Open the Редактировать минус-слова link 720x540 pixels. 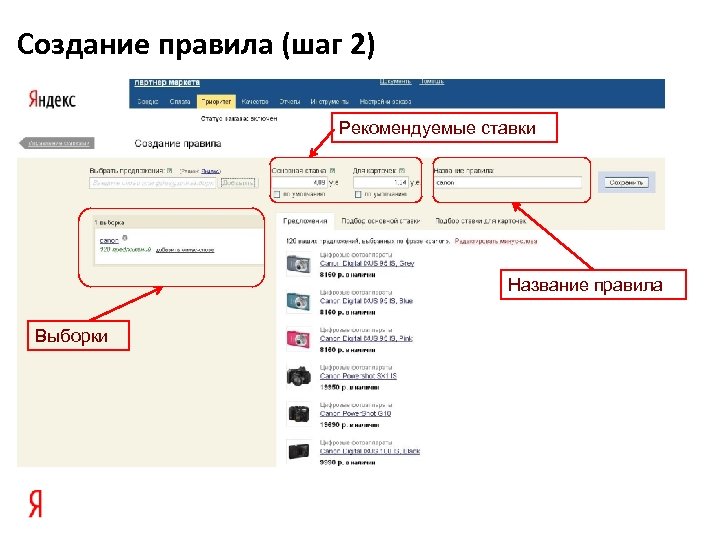coord(496,241)
